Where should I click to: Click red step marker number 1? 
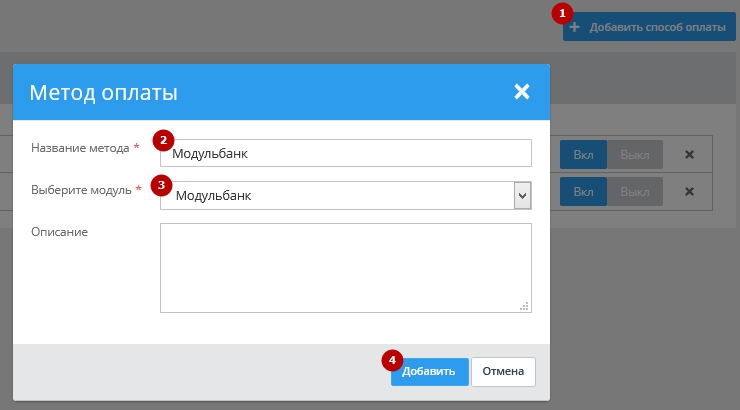563,14
